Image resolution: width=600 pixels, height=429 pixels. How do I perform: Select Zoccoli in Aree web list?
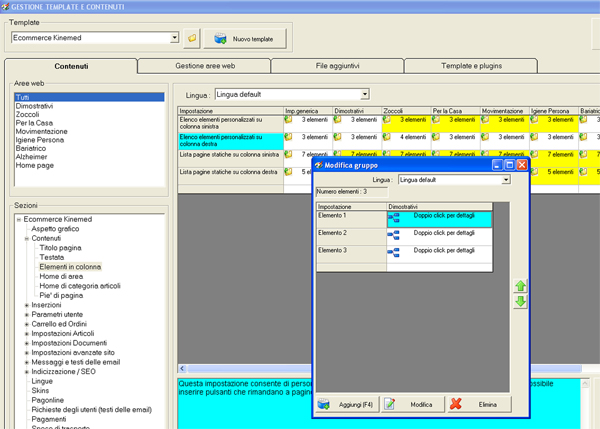(x=28, y=114)
